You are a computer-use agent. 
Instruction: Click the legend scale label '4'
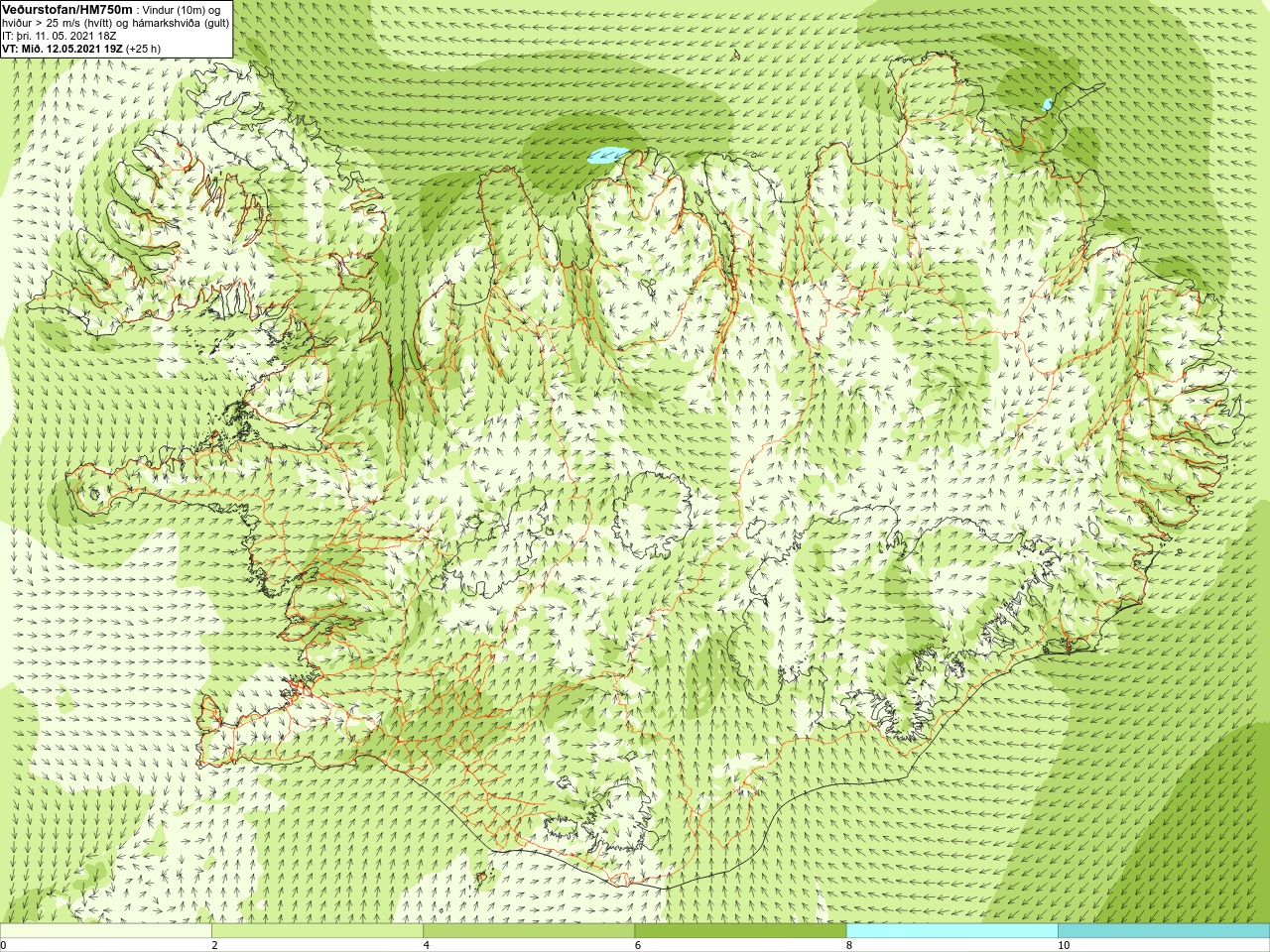[427, 945]
